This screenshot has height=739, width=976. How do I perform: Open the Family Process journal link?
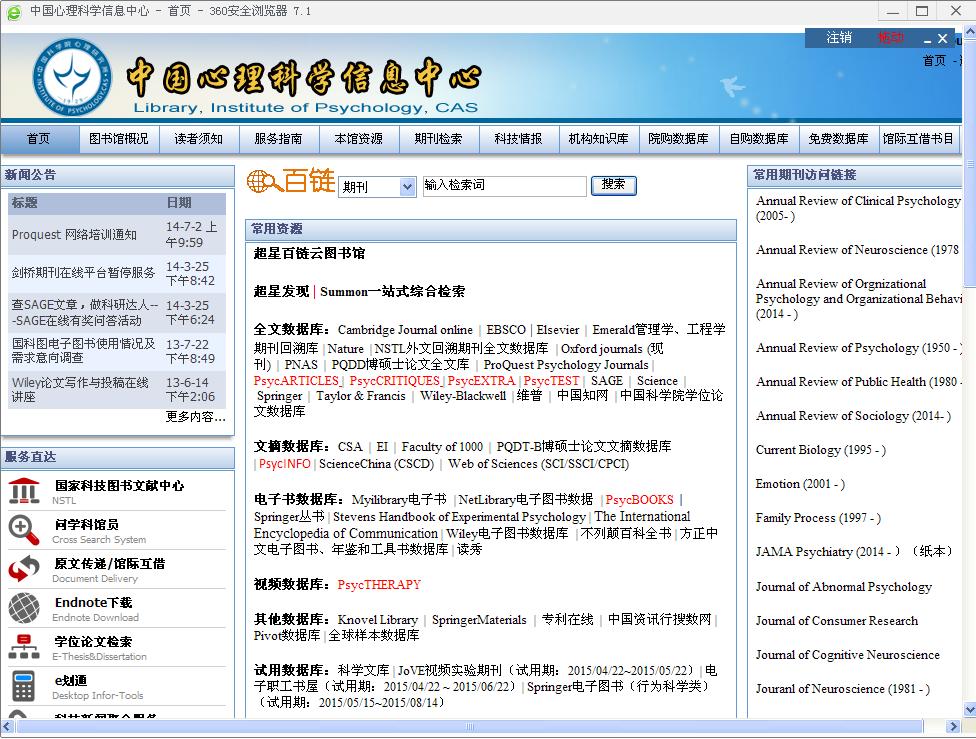pyautogui.click(x=818, y=518)
